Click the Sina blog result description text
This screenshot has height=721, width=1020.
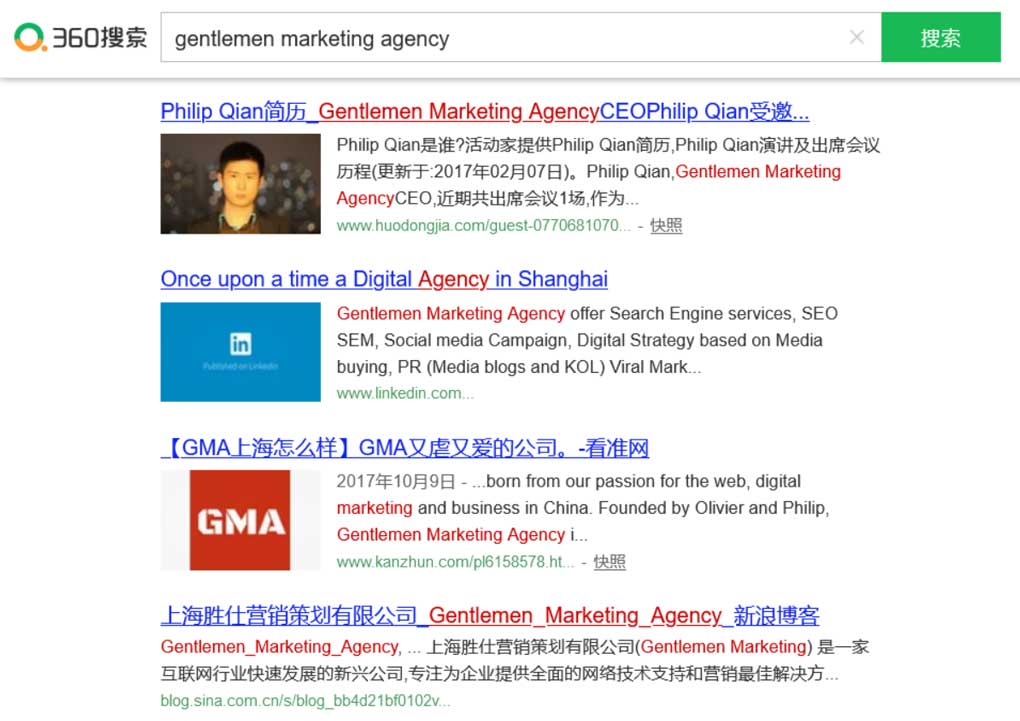pyautogui.click(x=515, y=660)
